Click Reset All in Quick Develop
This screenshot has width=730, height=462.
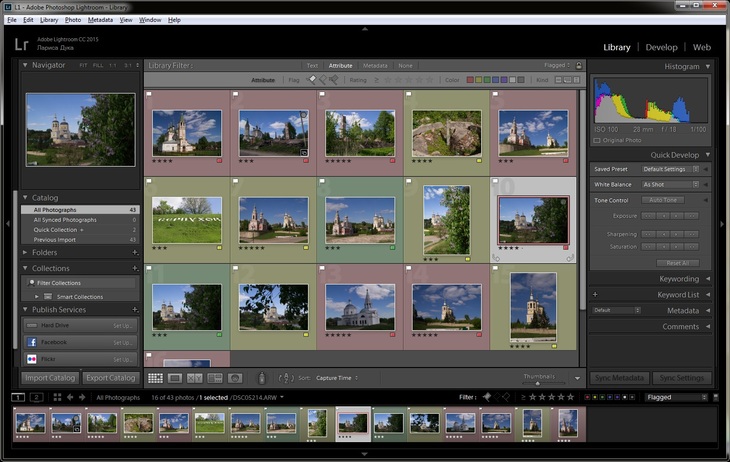pyautogui.click(x=678, y=263)
